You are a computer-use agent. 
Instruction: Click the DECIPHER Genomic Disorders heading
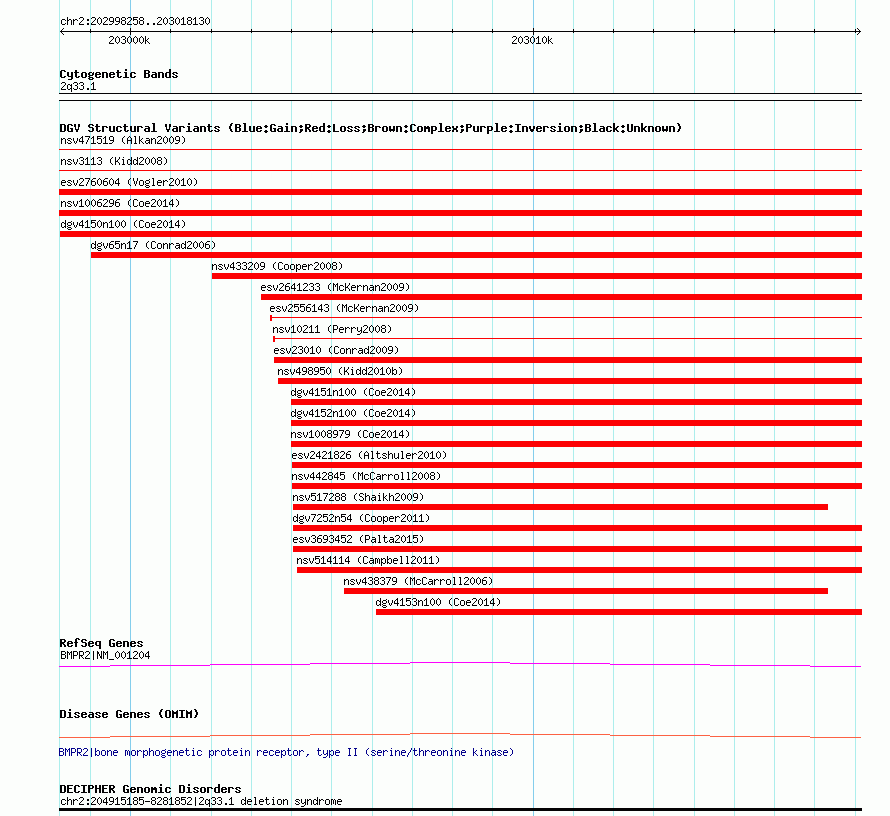(x=150, y=789)
